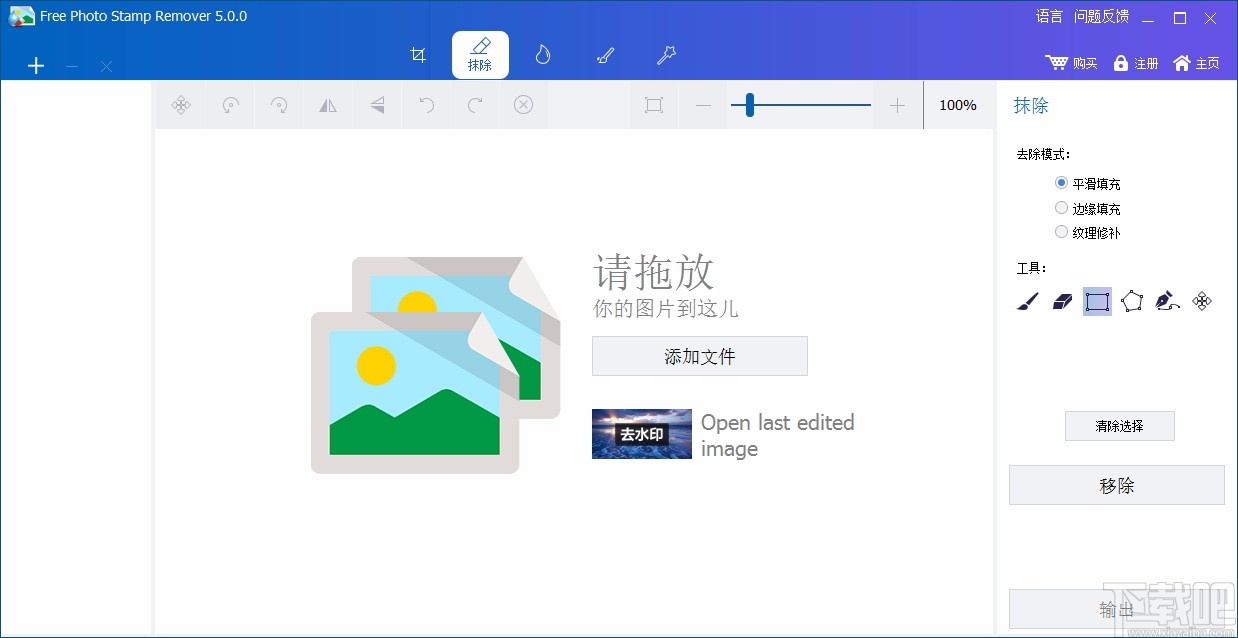Click the 添加文件 button

699,356
